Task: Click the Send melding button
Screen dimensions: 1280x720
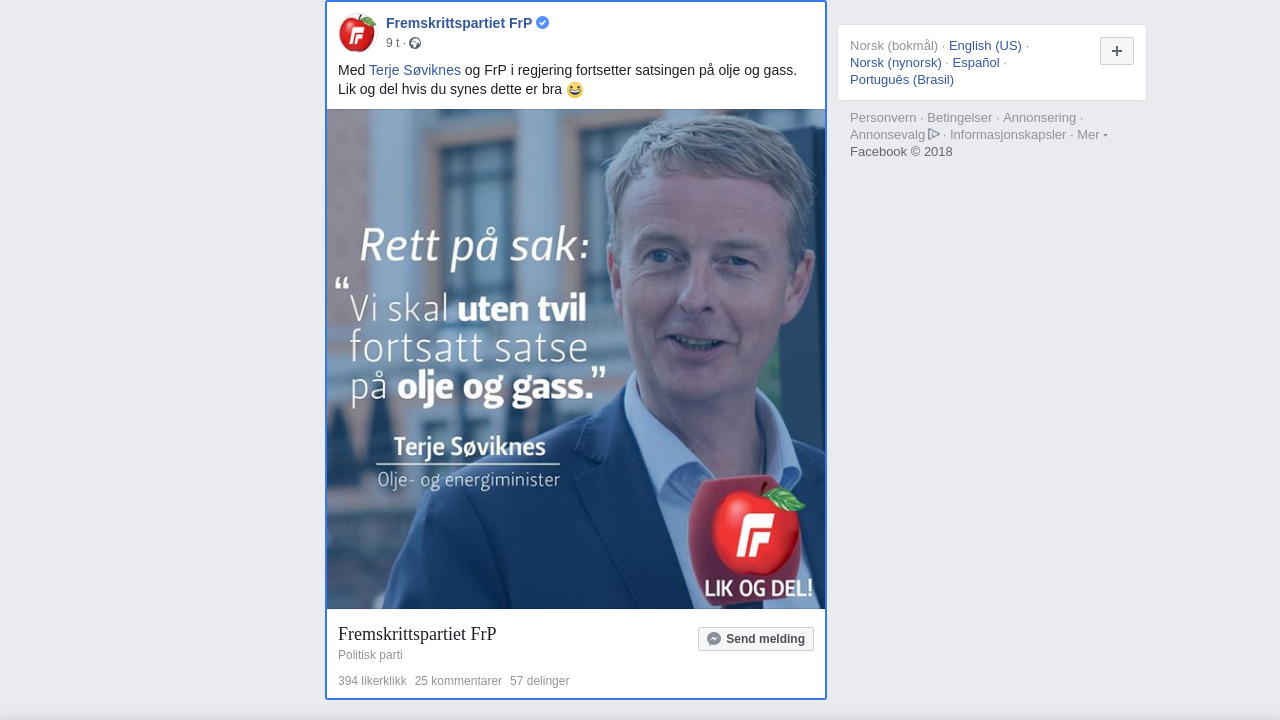Action: tap(756, 639)
